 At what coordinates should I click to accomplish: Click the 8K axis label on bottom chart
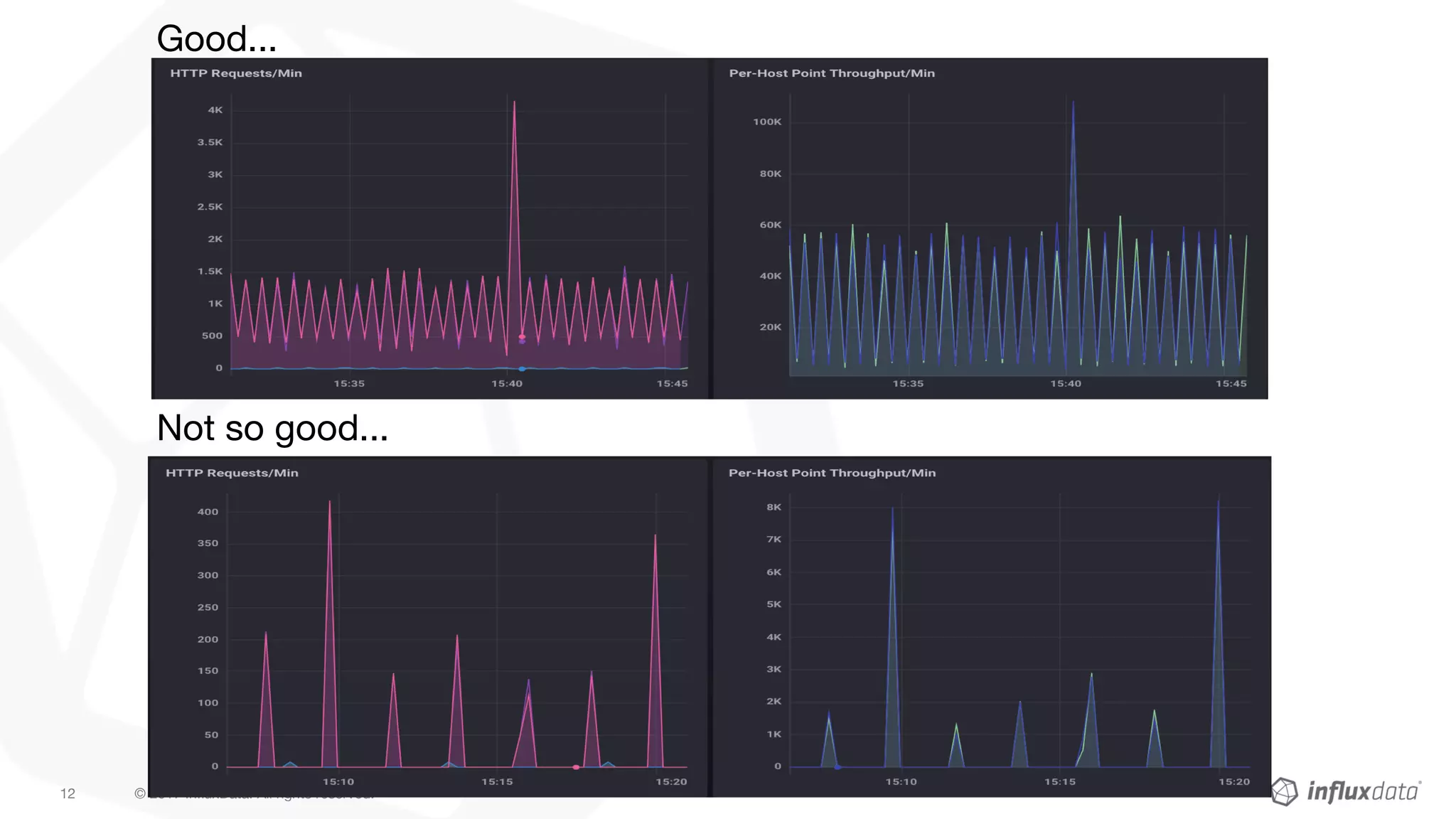(773, 507)
